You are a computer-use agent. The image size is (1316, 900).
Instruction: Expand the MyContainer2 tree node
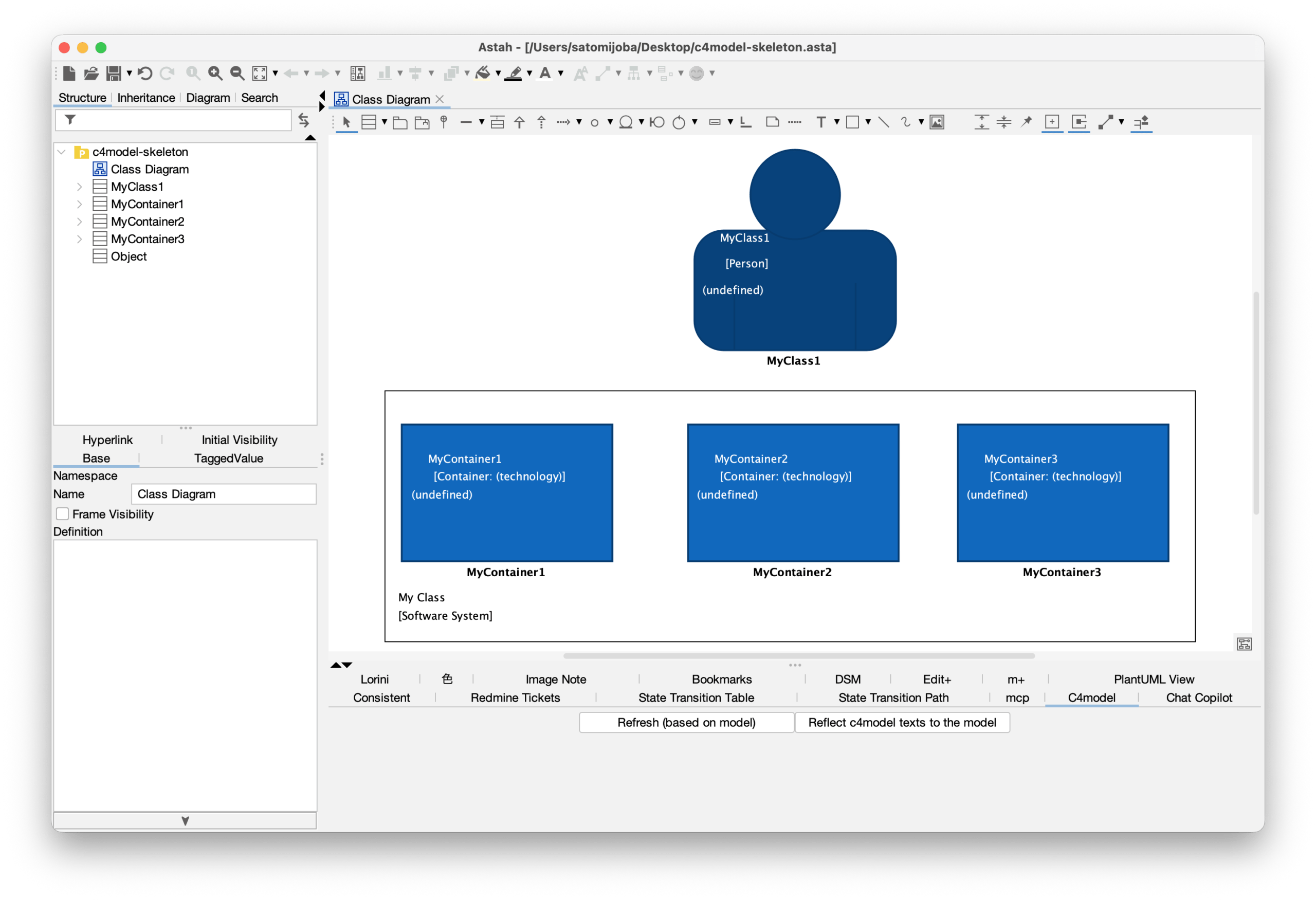pos(79,222)
